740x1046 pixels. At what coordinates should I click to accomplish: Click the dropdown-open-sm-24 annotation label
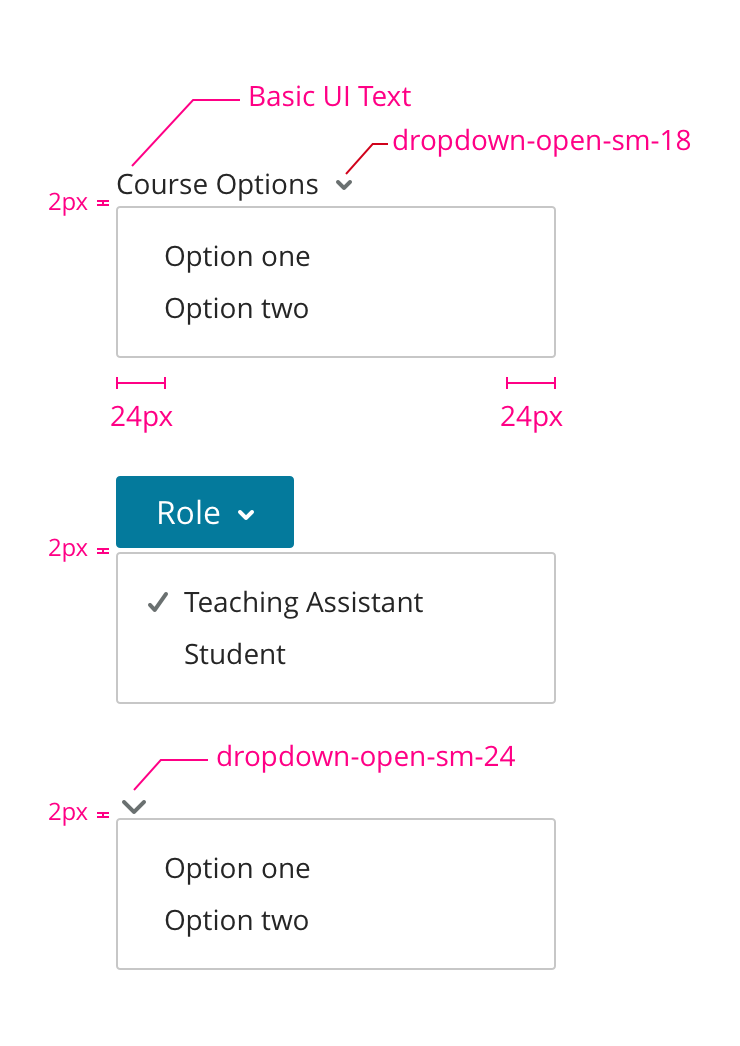point(365,757)
